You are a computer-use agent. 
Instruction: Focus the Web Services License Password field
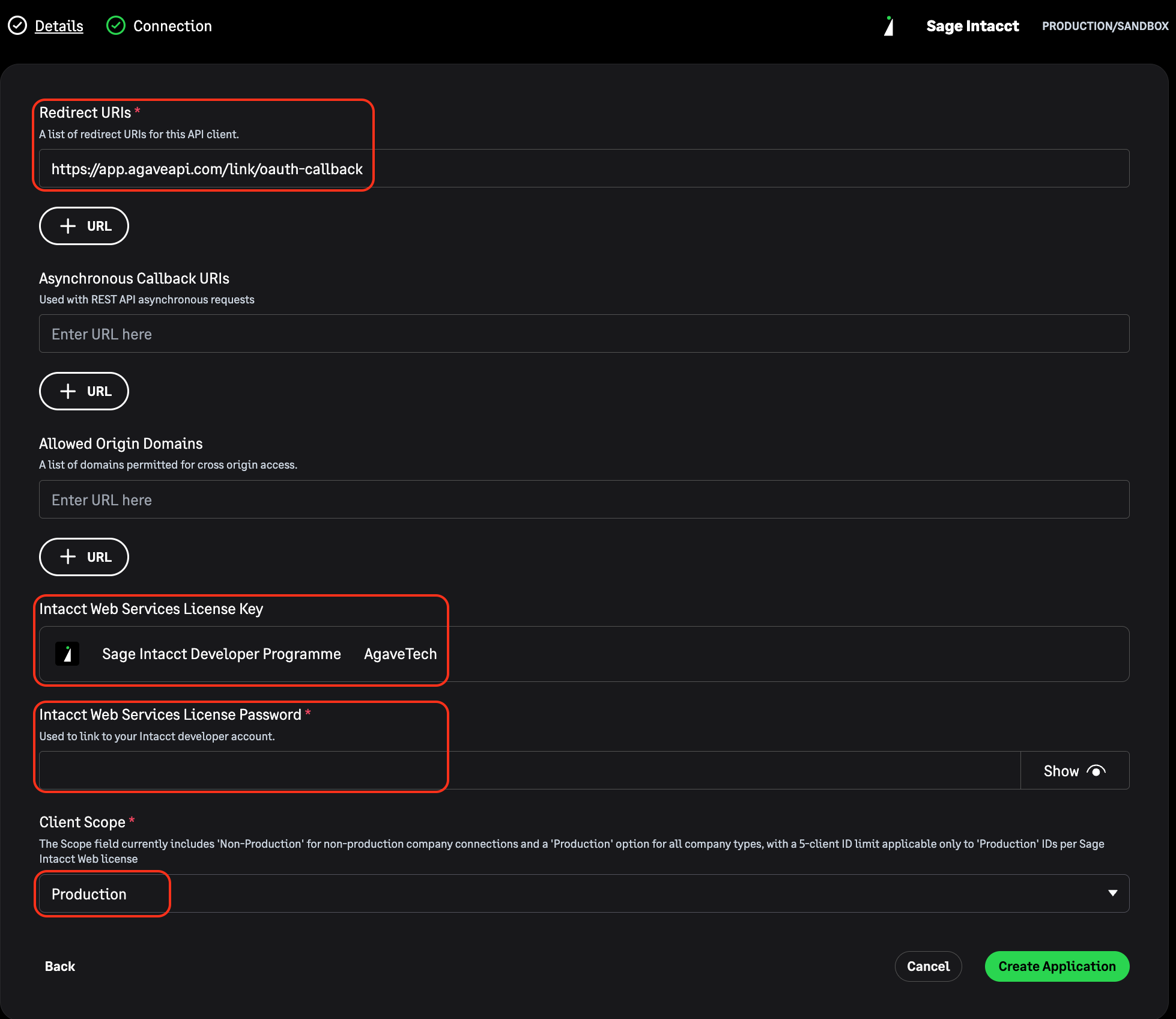pyautogui.click(x=530, y=770)
